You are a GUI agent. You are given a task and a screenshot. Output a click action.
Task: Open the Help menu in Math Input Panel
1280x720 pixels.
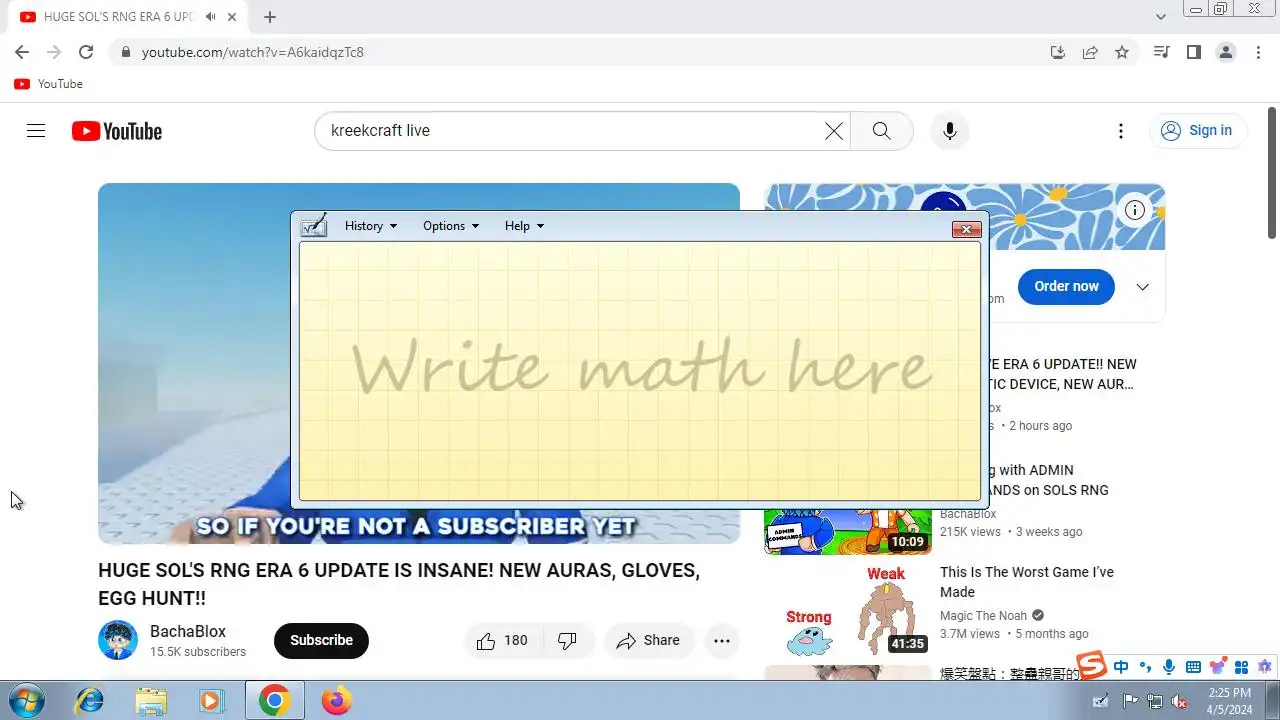coord(524,226)
